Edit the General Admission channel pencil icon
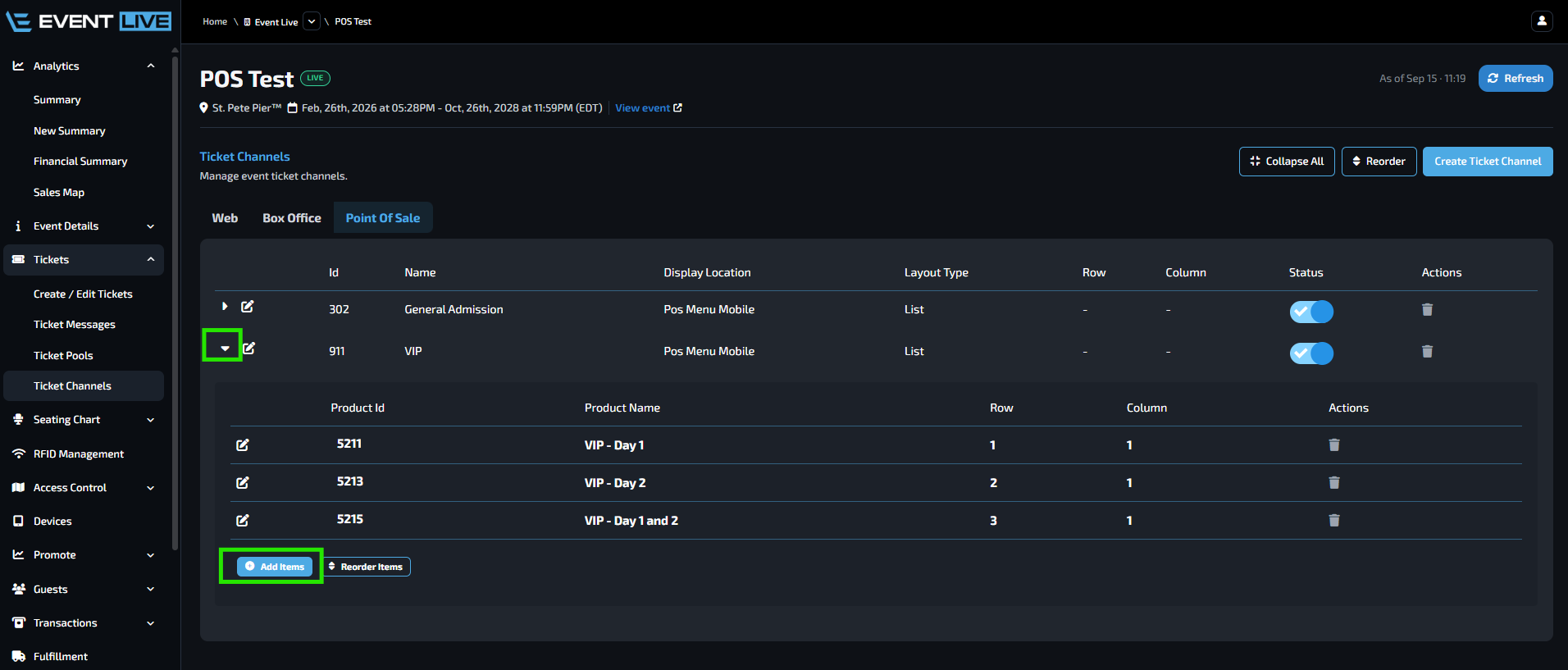The height and width of the screenshot is (670, 1568). tap(248, 307)
